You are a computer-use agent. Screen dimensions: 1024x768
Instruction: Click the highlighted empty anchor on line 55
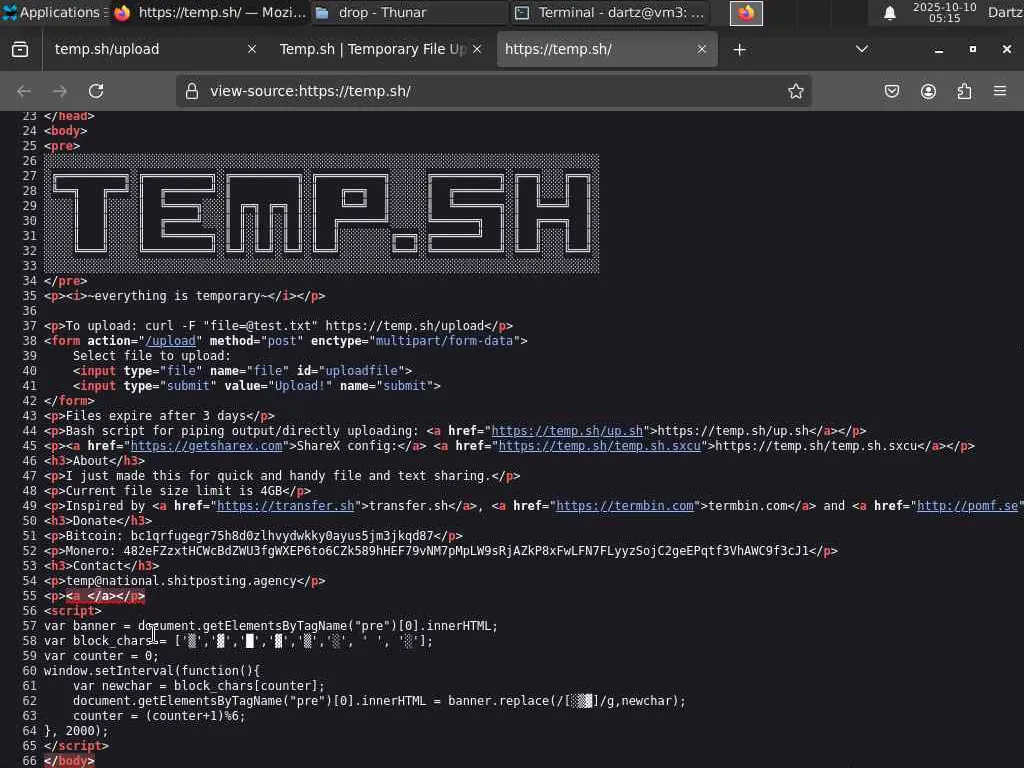pos(105,596)
